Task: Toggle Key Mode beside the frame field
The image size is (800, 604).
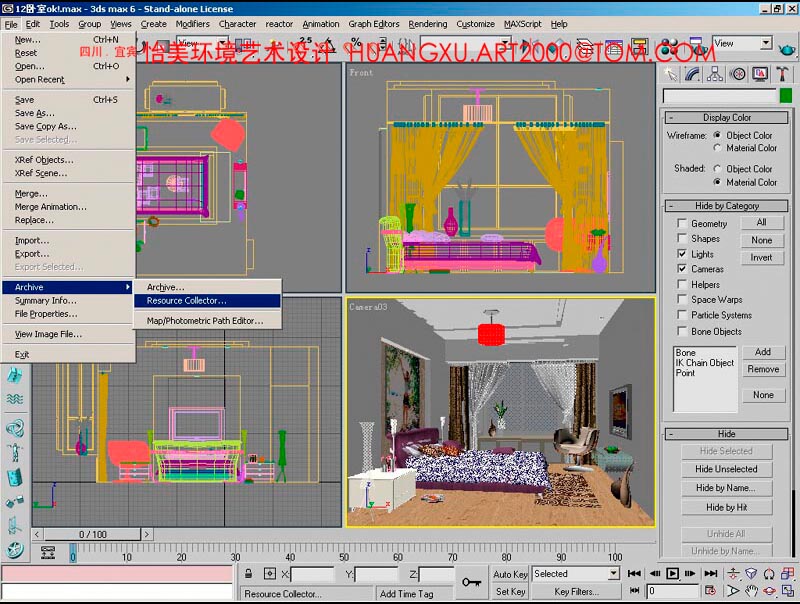Action: (x=634, y=591)
